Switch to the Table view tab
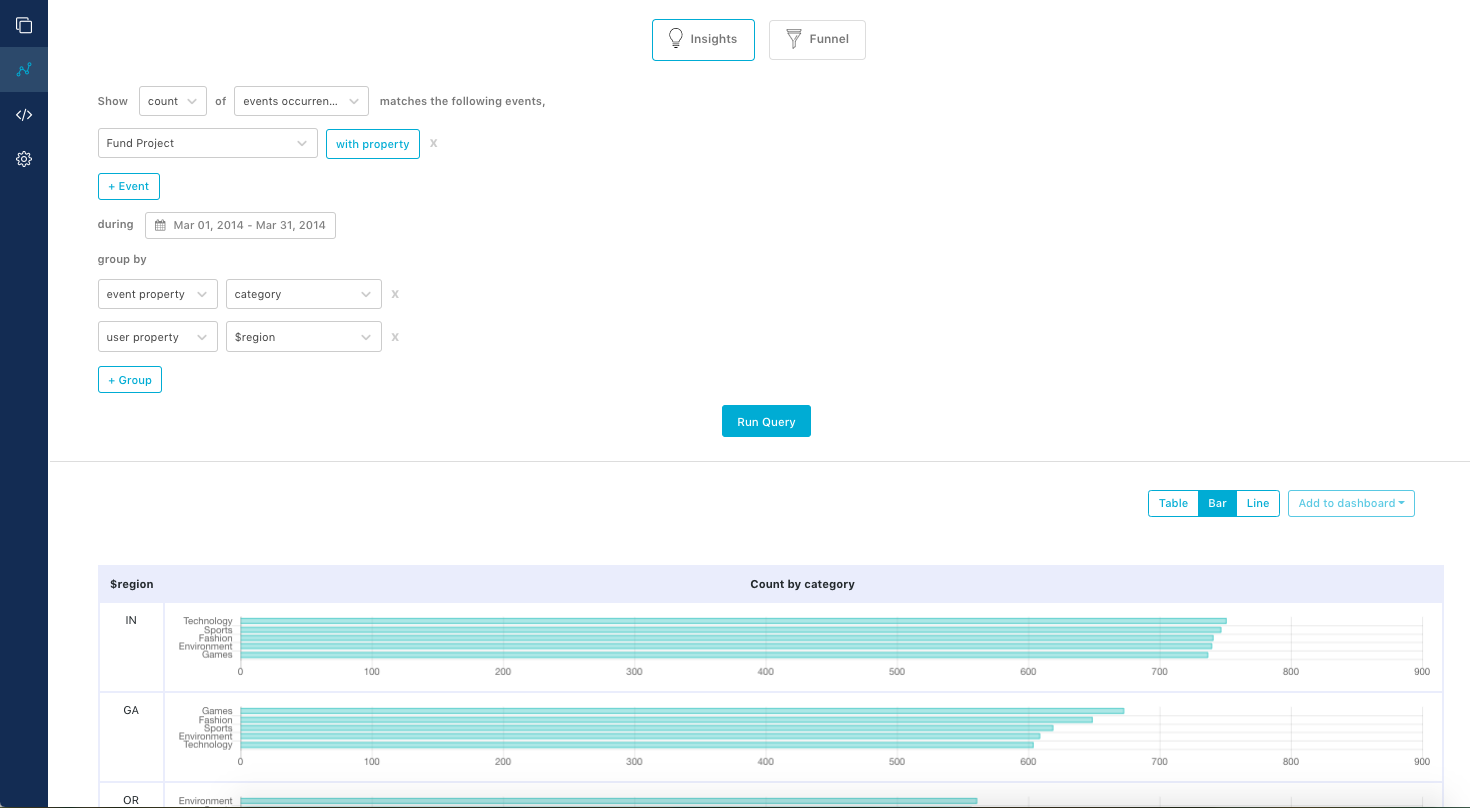The image size is (1470, 808). point(1173,503)
